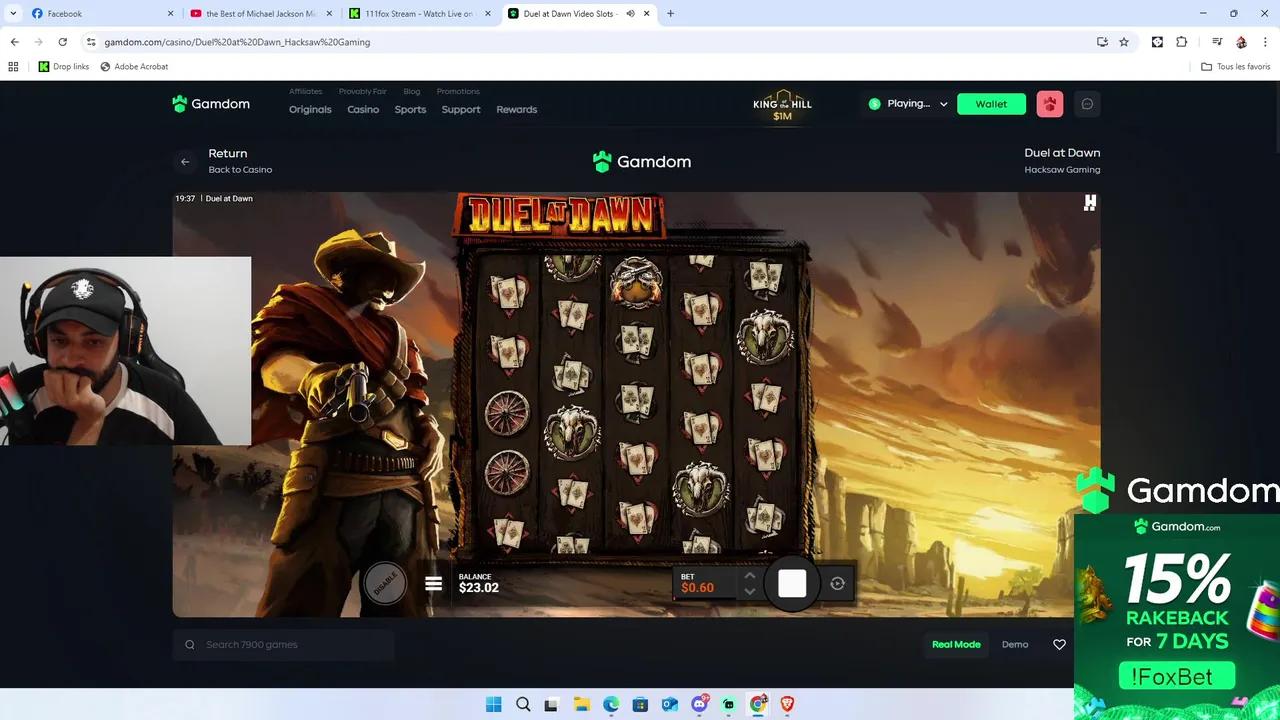Click the Search 7900 games field
1280x720 pixels.
[x=284, y=645]
